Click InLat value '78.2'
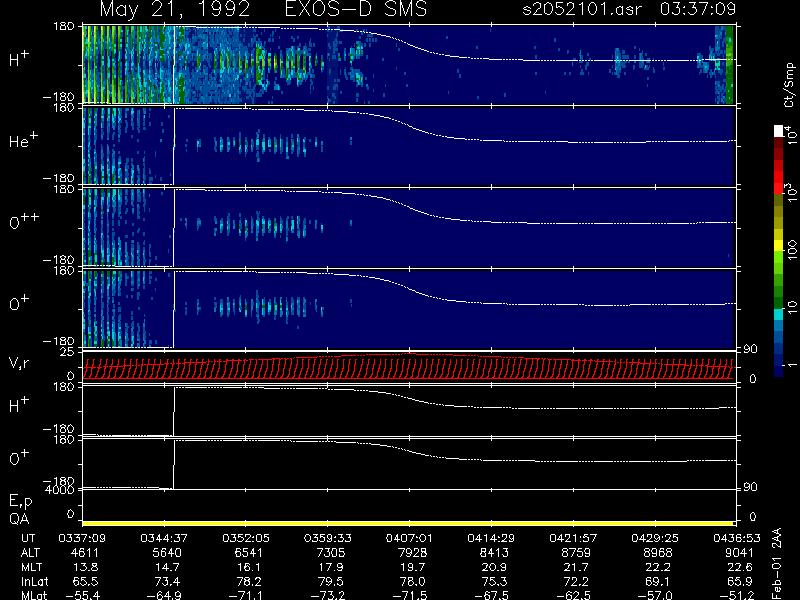Image resolution: width=800 pixels, height=600 pixels. tap(250, 581)
